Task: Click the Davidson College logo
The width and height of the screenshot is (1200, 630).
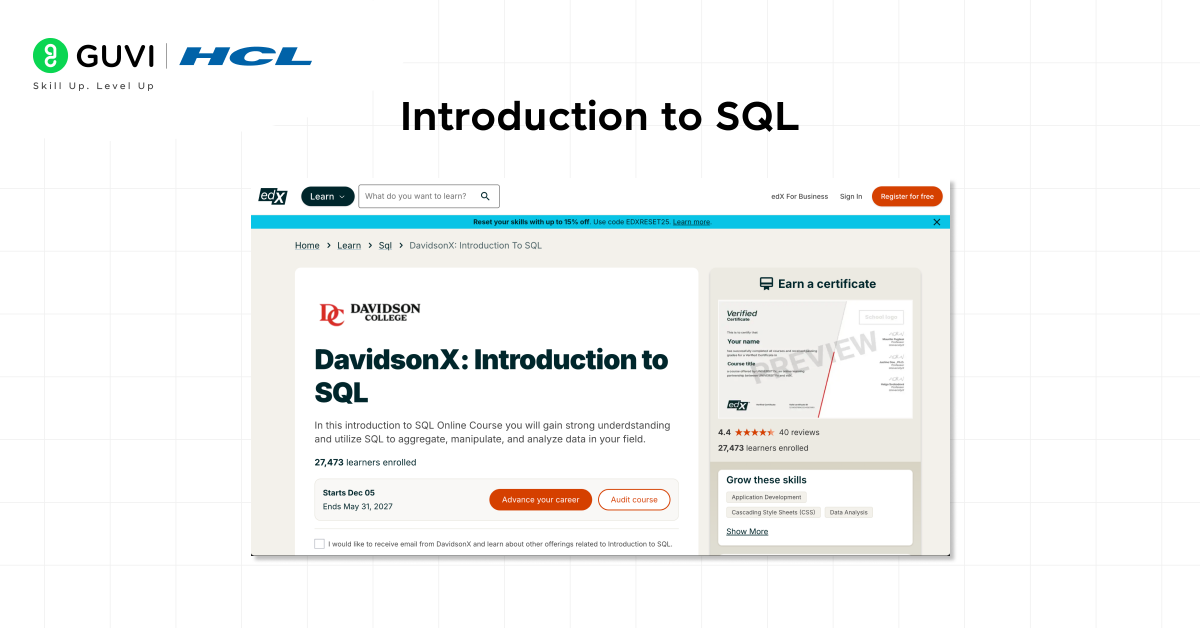Action: tap(368, 314)
